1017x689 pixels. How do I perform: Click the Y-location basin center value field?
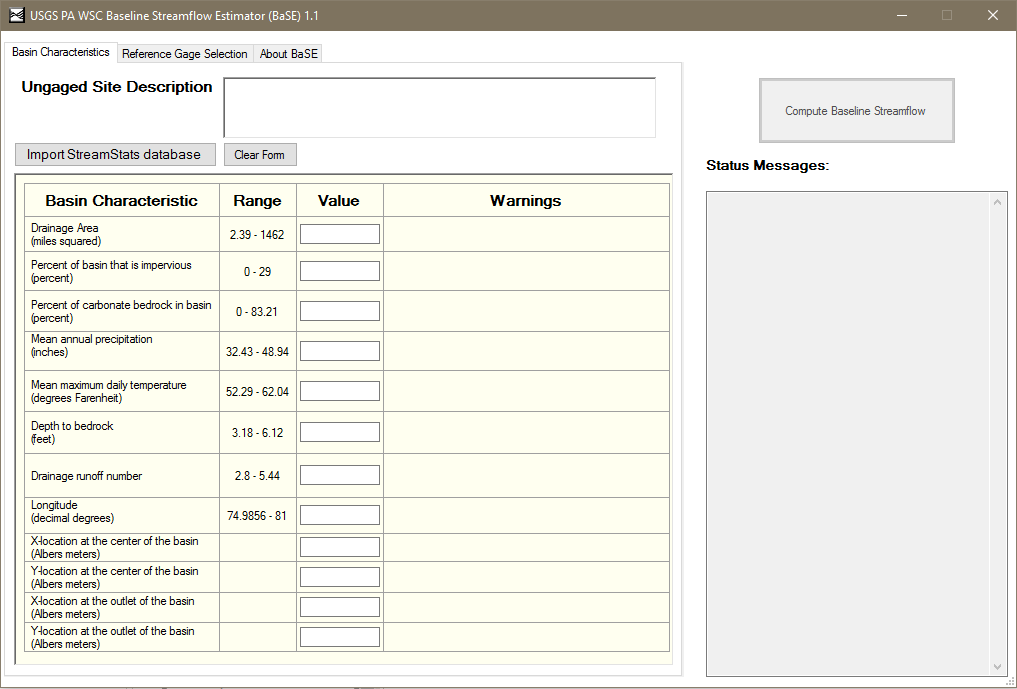(340, 577)
